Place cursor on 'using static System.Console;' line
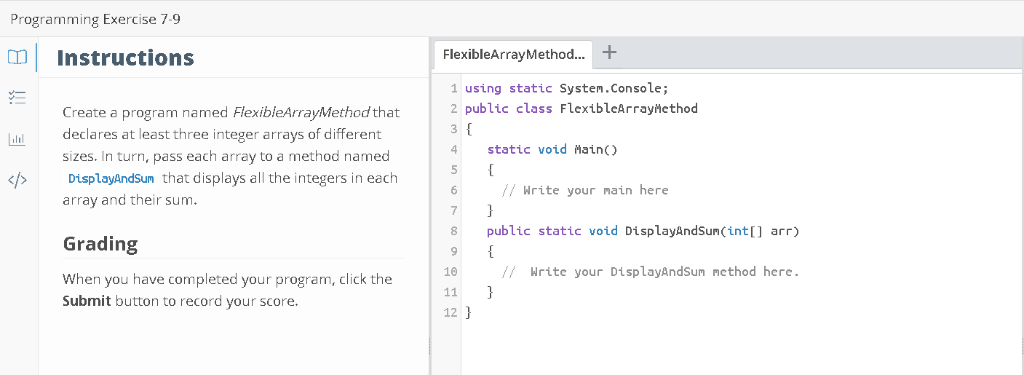Image resolution: width=1024 pixels, height=375 pixels. [x=567, y=88]
